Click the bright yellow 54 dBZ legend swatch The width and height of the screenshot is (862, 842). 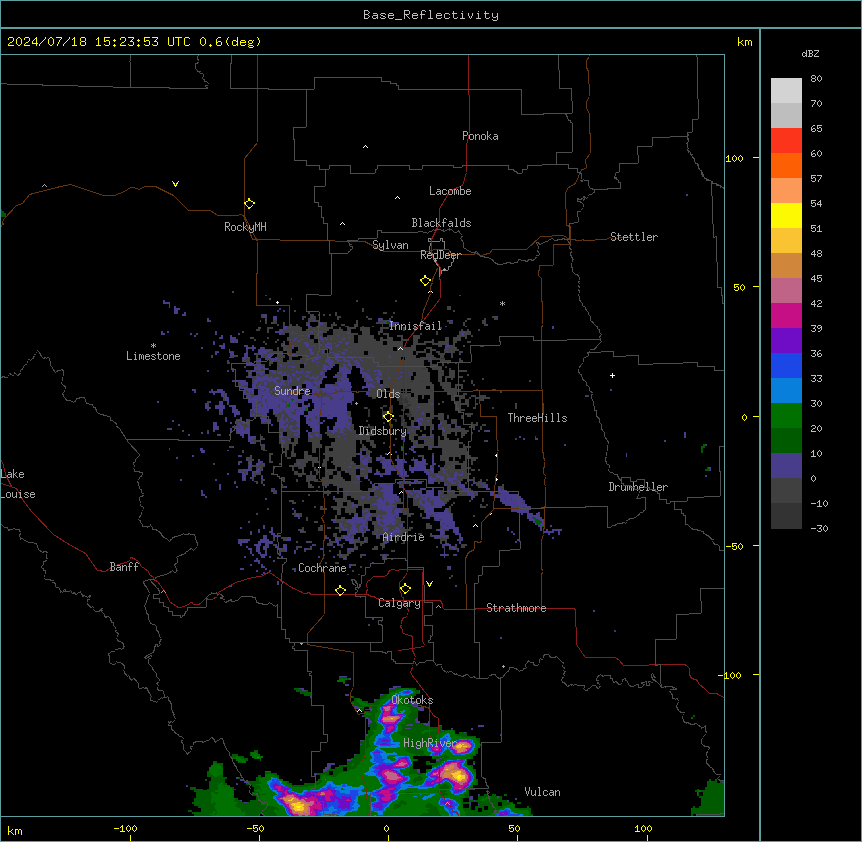786,215
